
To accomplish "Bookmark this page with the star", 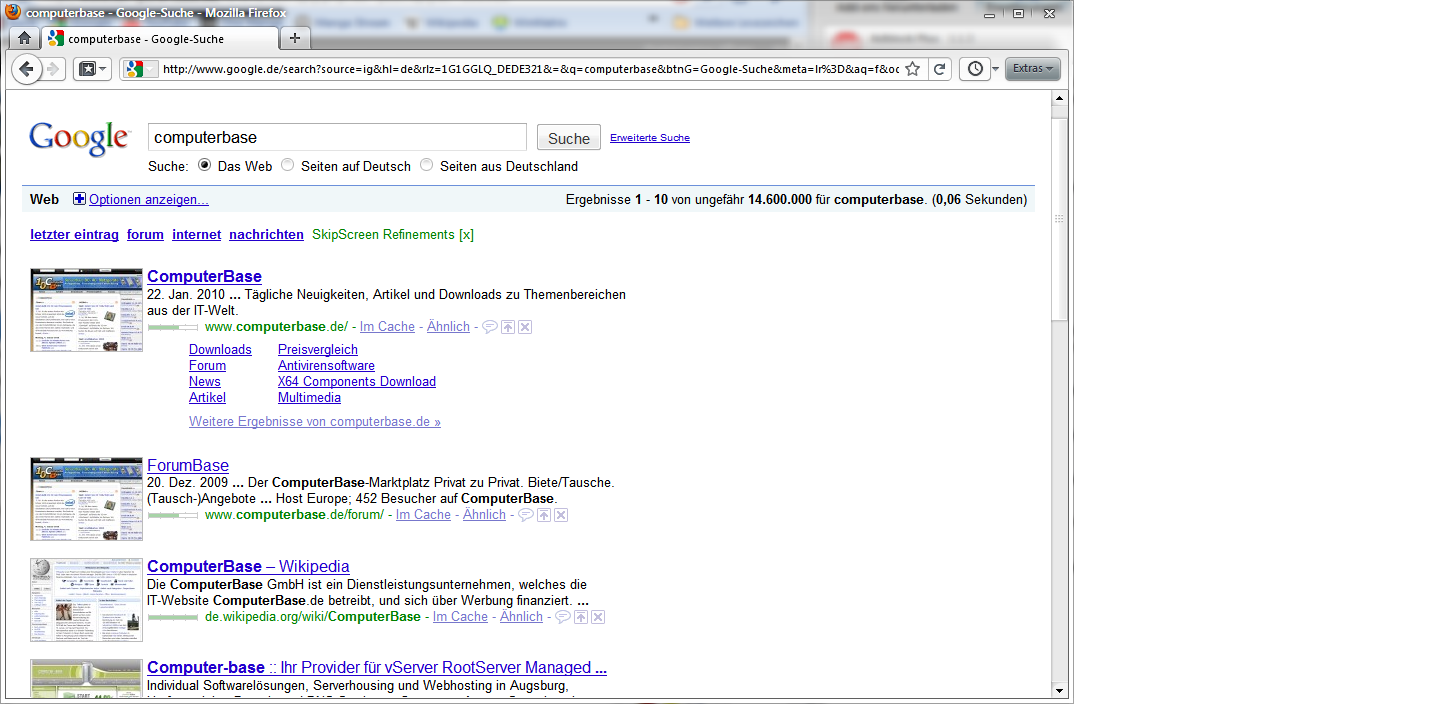I will [x=912, y=69].
